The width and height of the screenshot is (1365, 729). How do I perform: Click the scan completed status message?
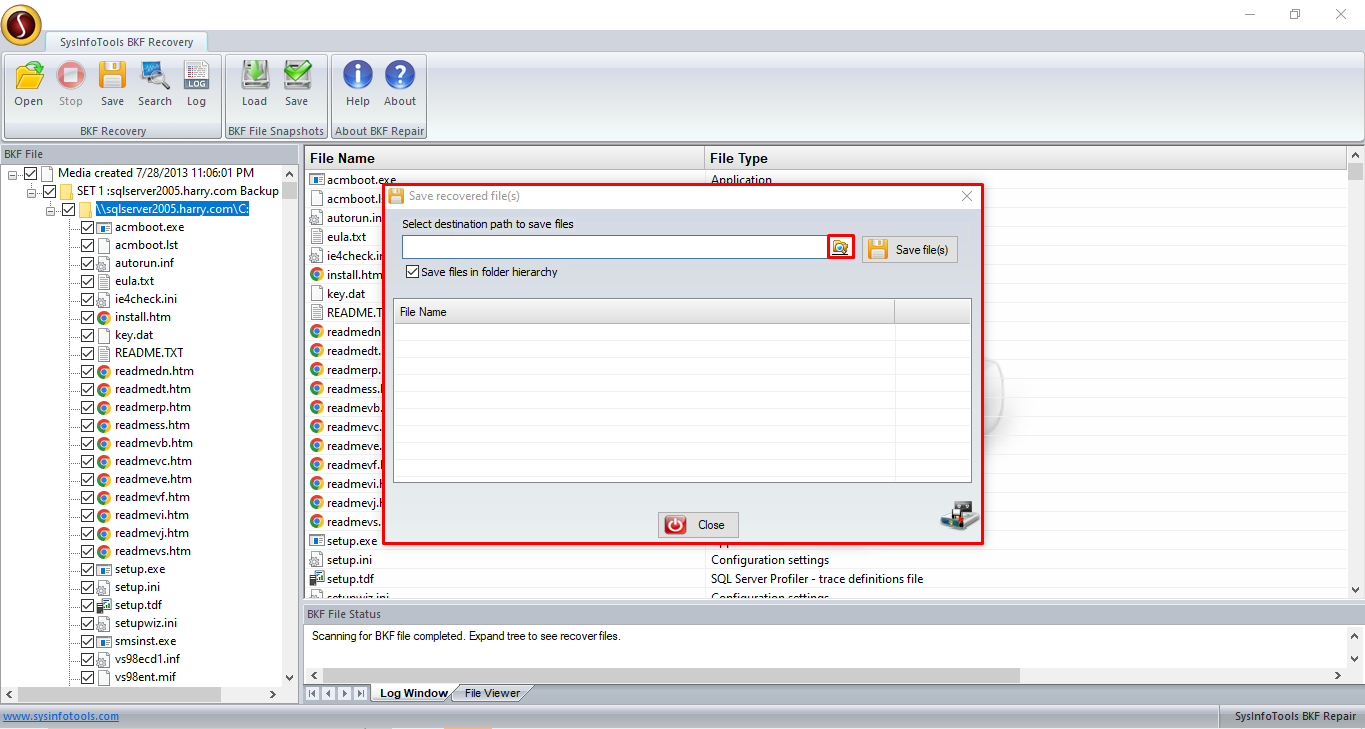(466, 636)
